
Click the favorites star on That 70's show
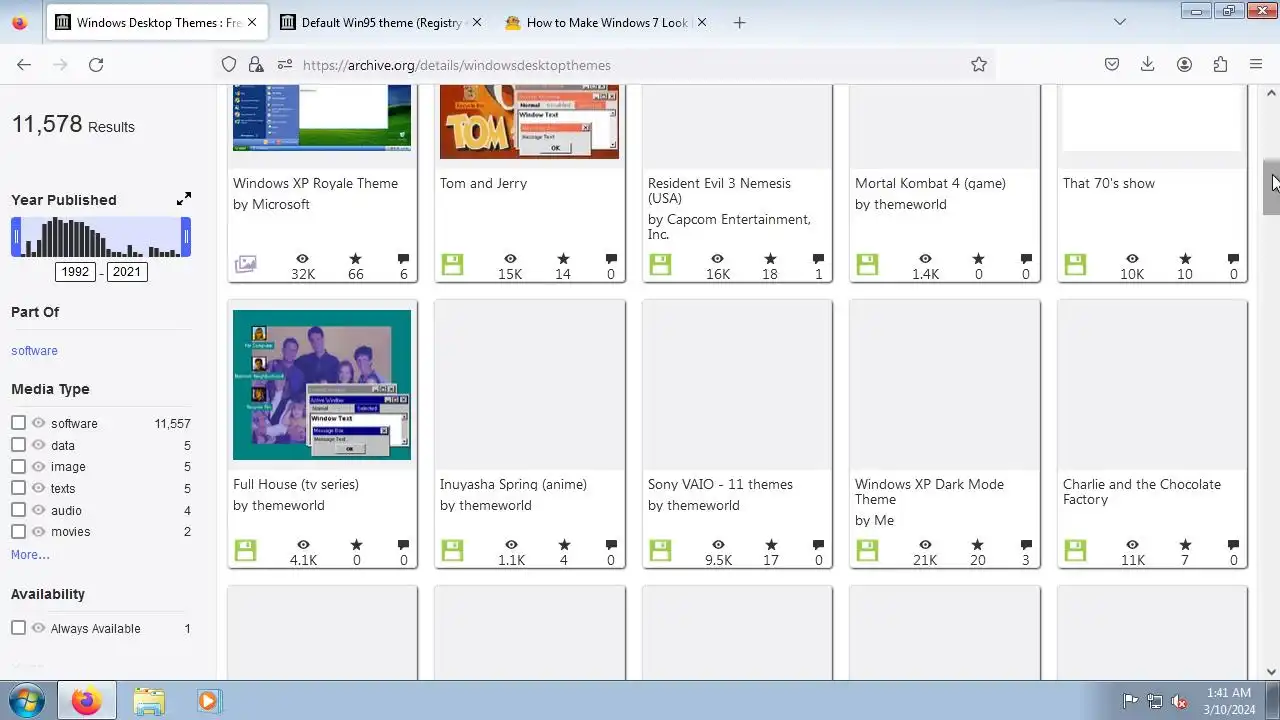coord(1185,259)
